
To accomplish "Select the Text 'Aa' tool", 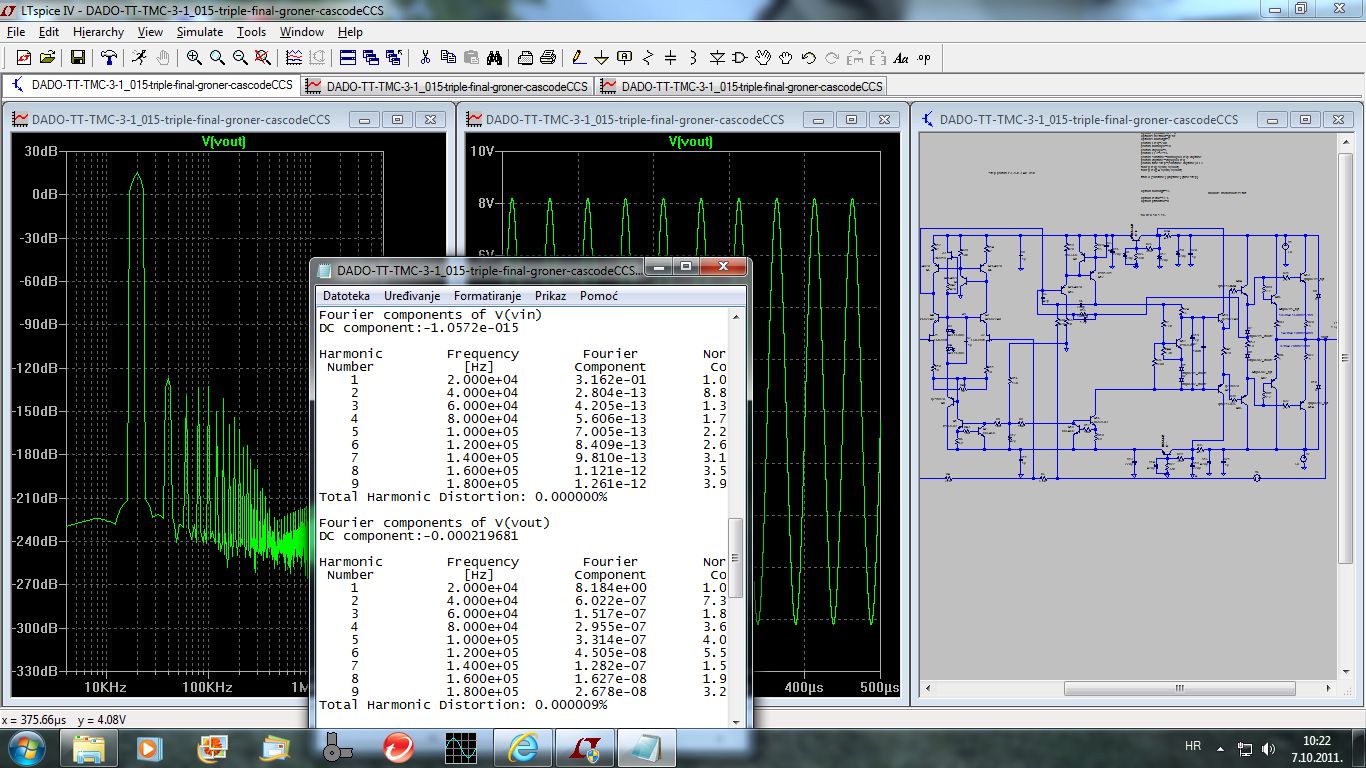I will click(x=901, y=58).
